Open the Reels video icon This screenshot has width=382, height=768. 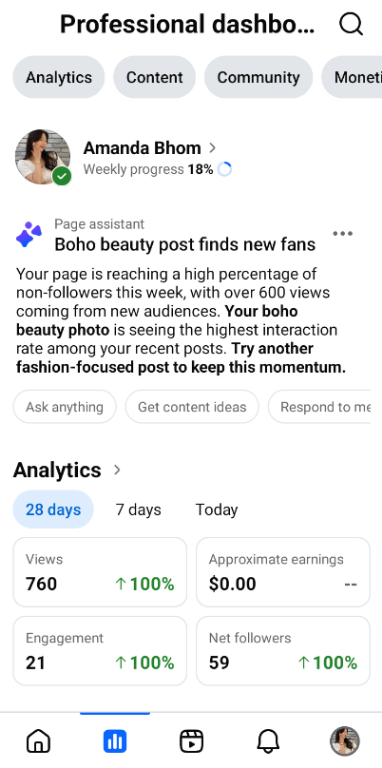coord(191,741)
